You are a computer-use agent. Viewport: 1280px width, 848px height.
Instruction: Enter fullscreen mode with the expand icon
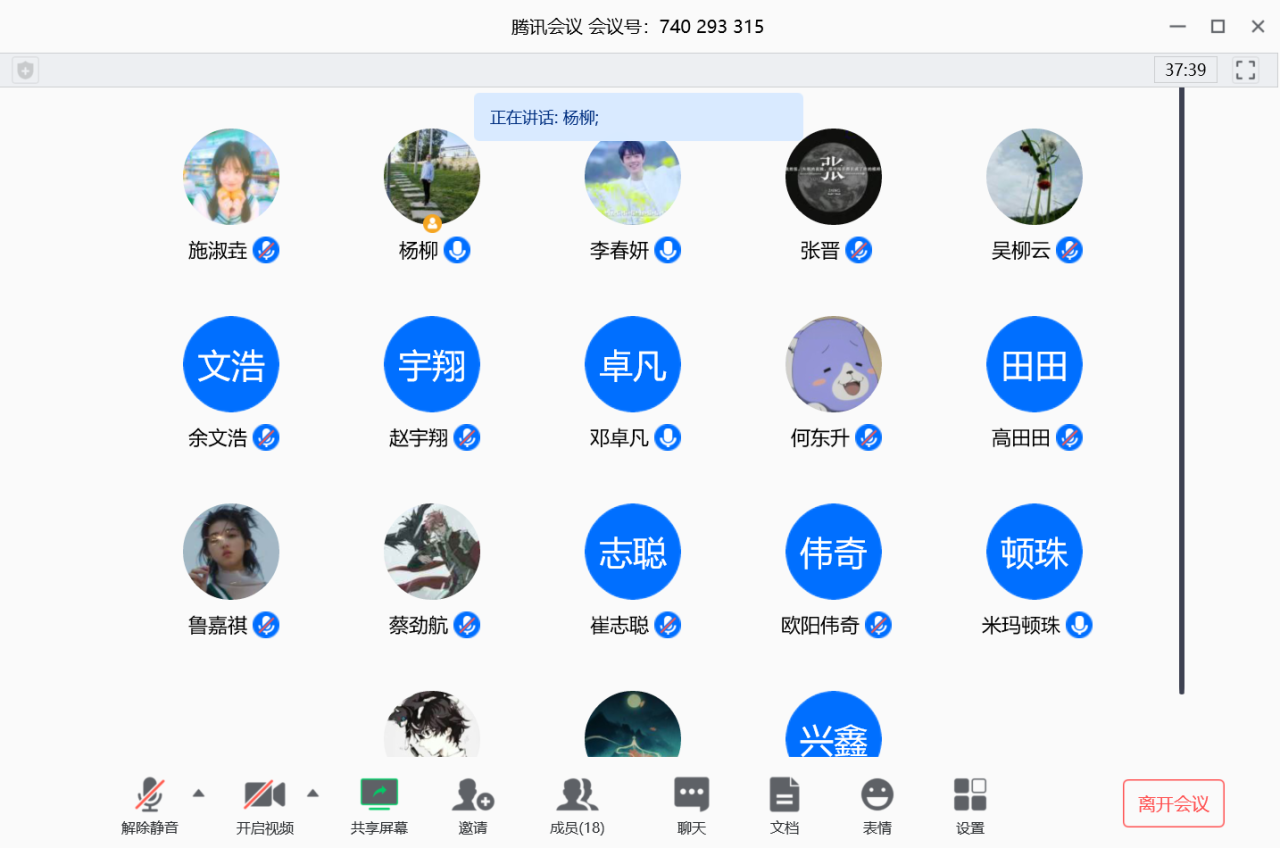[x=1245, y=70]
